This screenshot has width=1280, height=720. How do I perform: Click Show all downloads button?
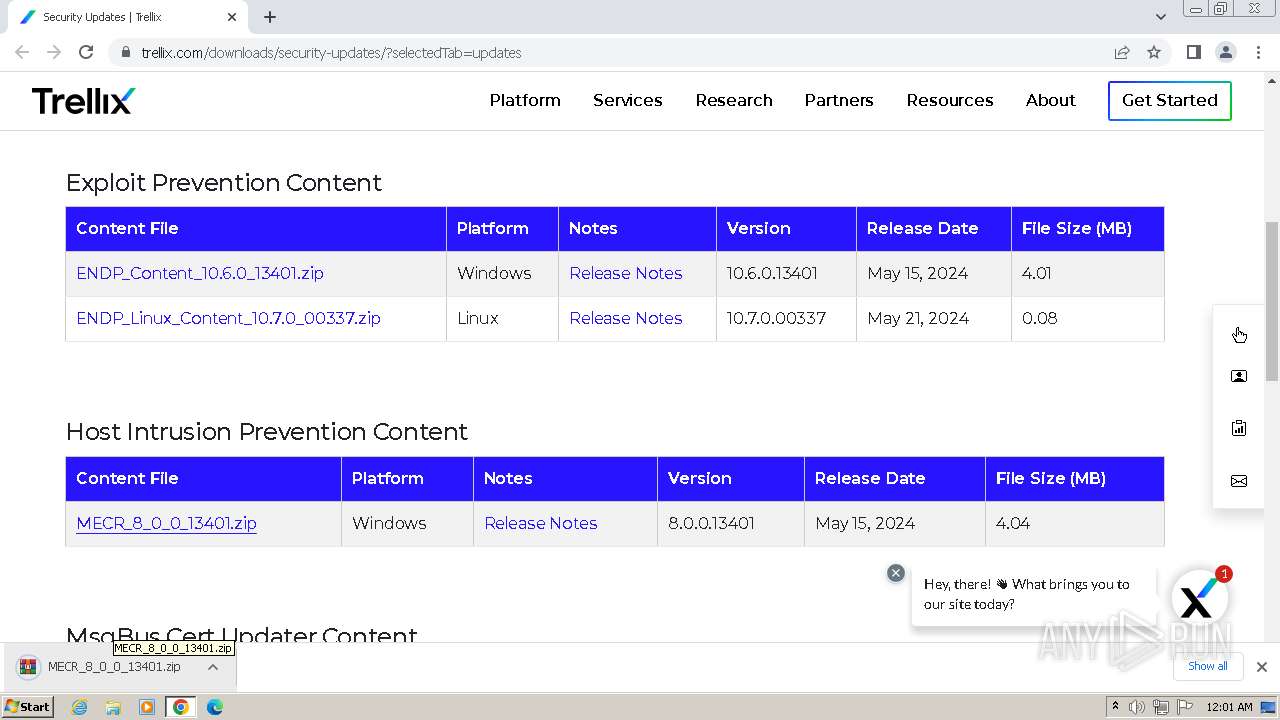pos(1208,666)
